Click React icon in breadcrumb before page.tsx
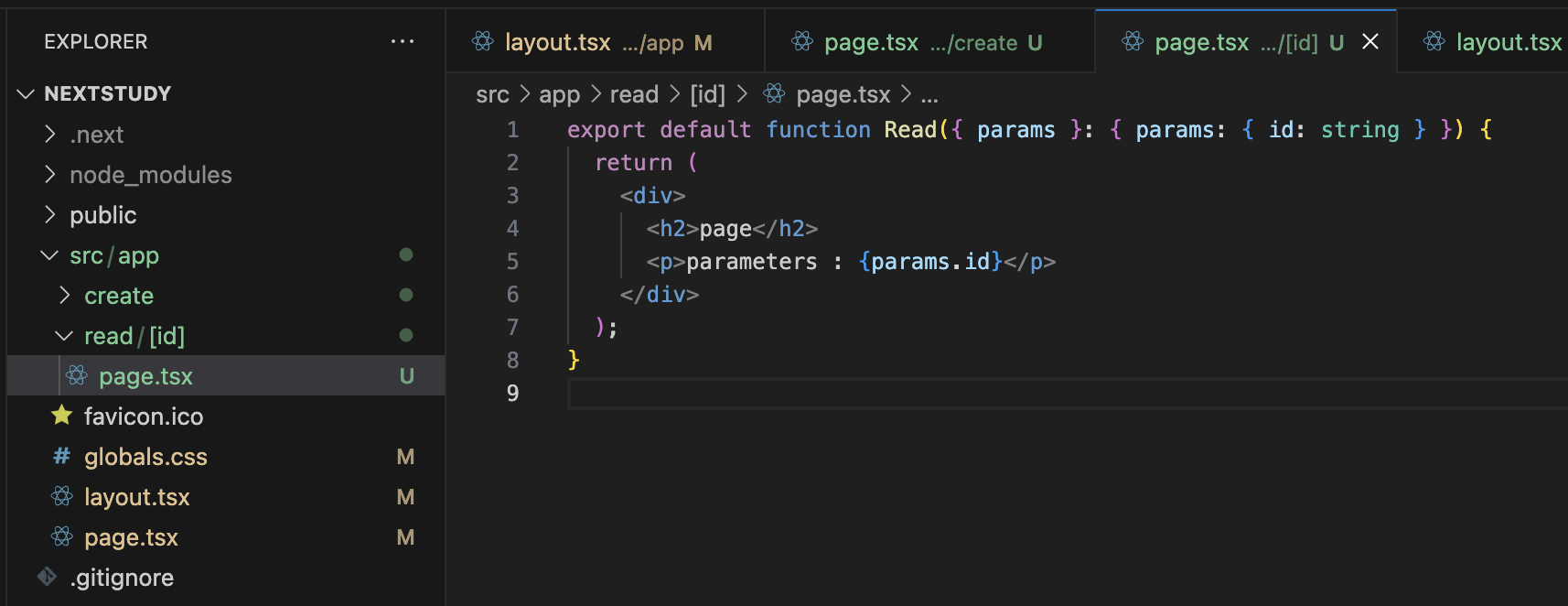The height and width of the screenshot is (606, 1568). (x=774, y=93)
